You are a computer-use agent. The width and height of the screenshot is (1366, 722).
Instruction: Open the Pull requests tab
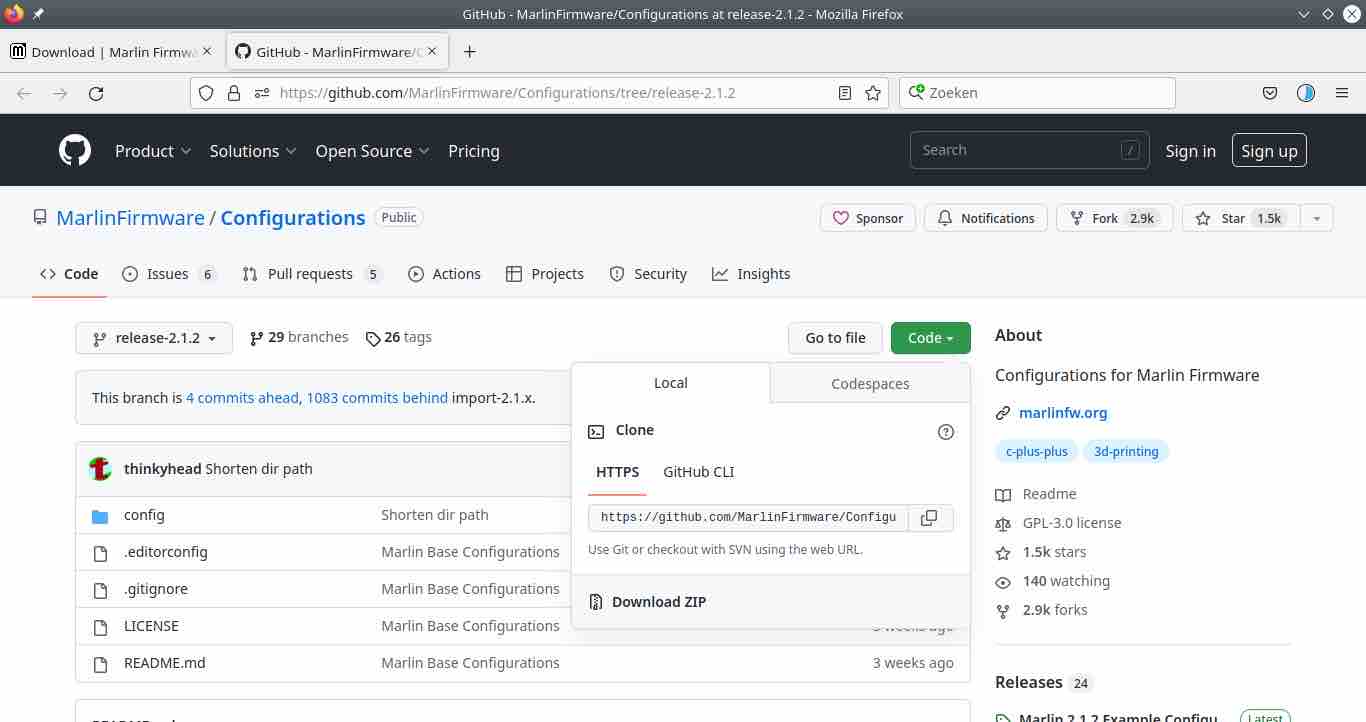tap(310, 274)
